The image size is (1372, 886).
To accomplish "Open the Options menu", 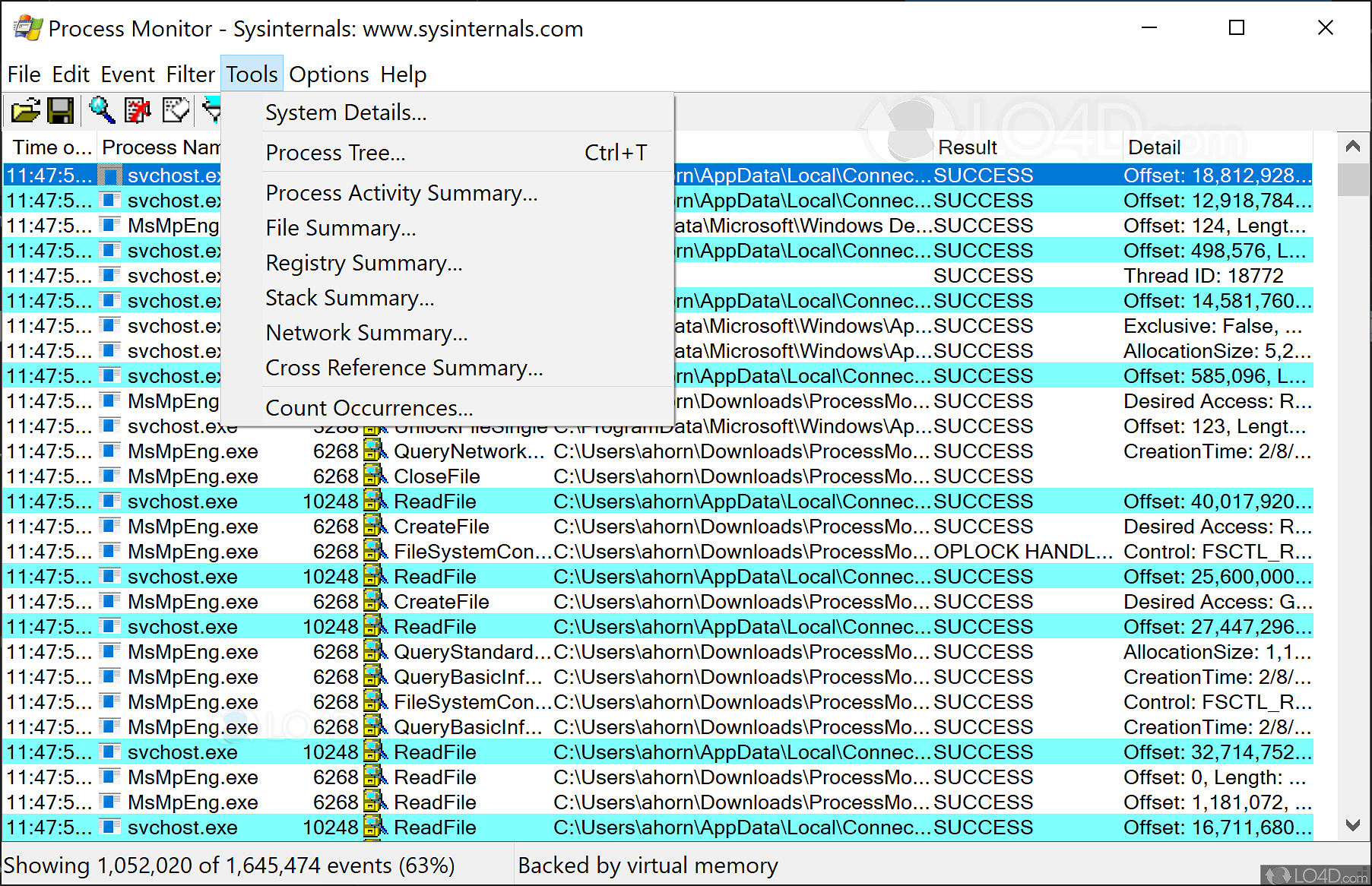I will click(x=329, y=74).
